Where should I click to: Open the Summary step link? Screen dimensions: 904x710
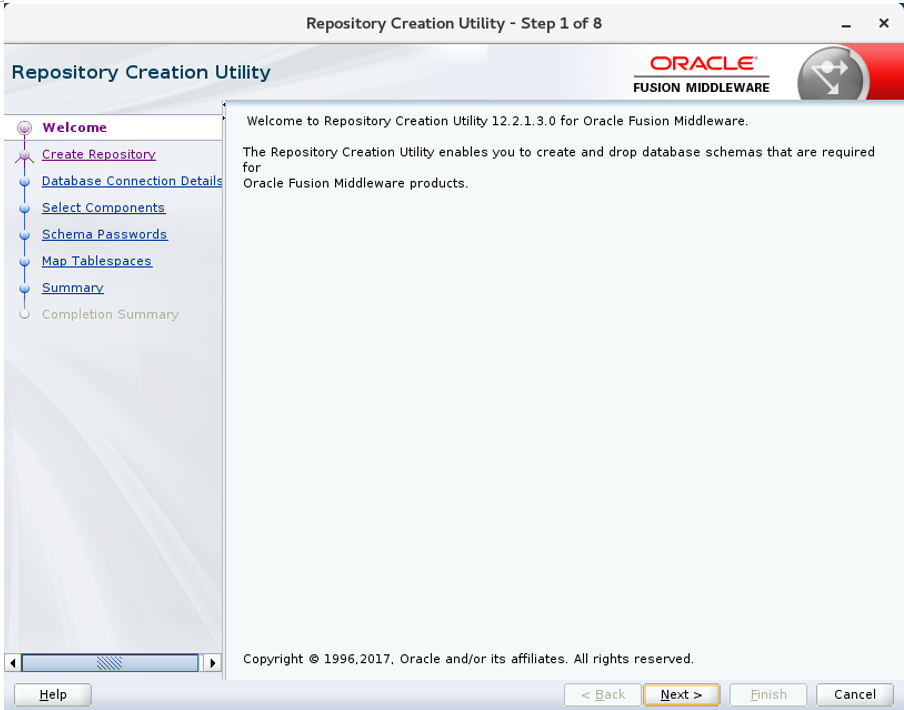click(x=73, y=288)
